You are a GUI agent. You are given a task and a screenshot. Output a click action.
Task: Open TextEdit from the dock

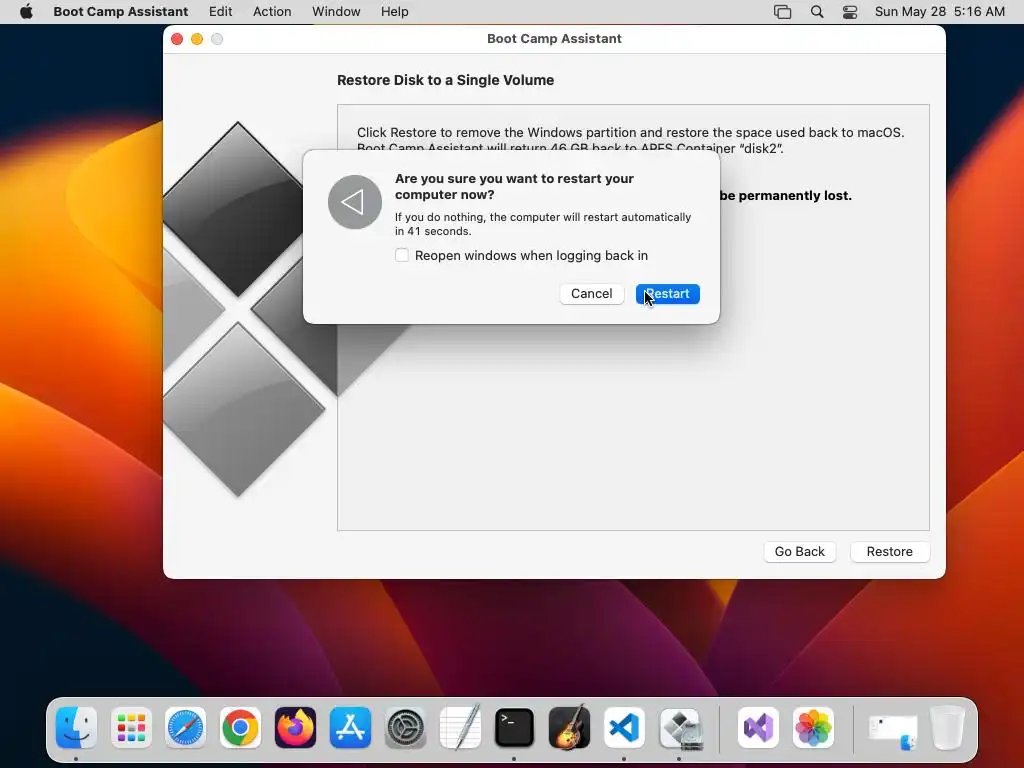460,727
